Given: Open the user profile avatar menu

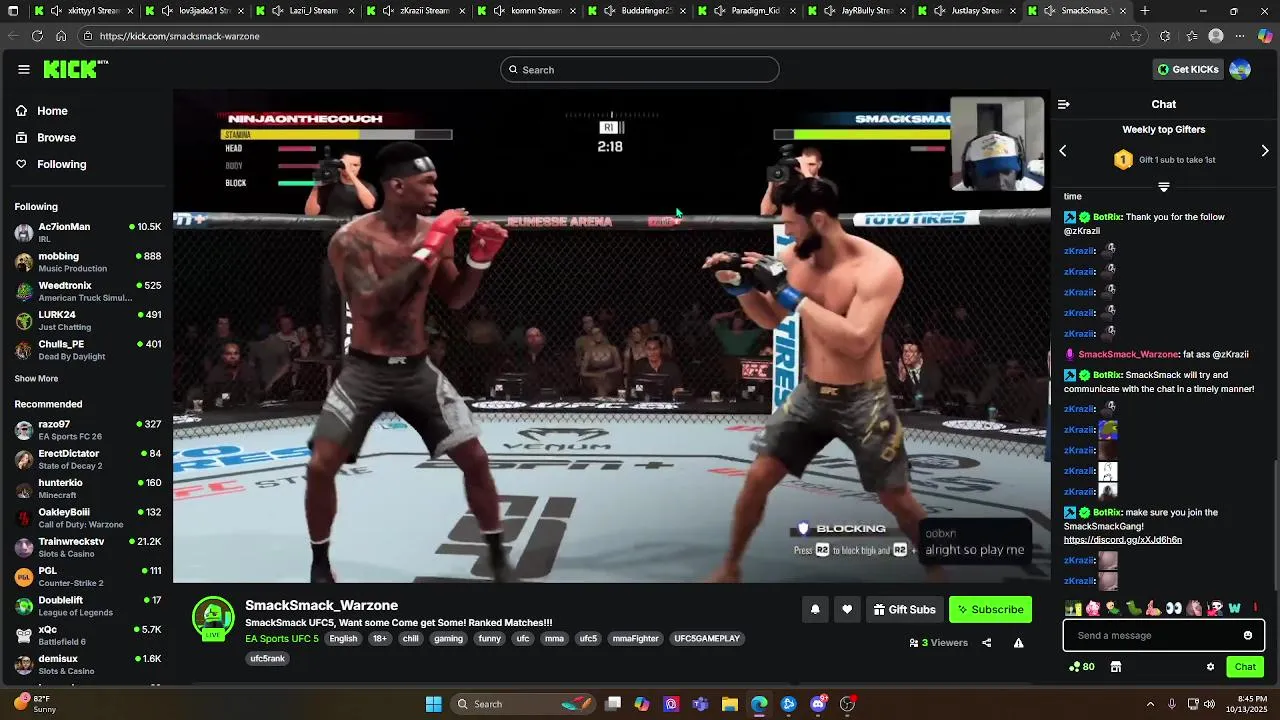Looking at the screenshot, I should click(x=1240, y=69).
